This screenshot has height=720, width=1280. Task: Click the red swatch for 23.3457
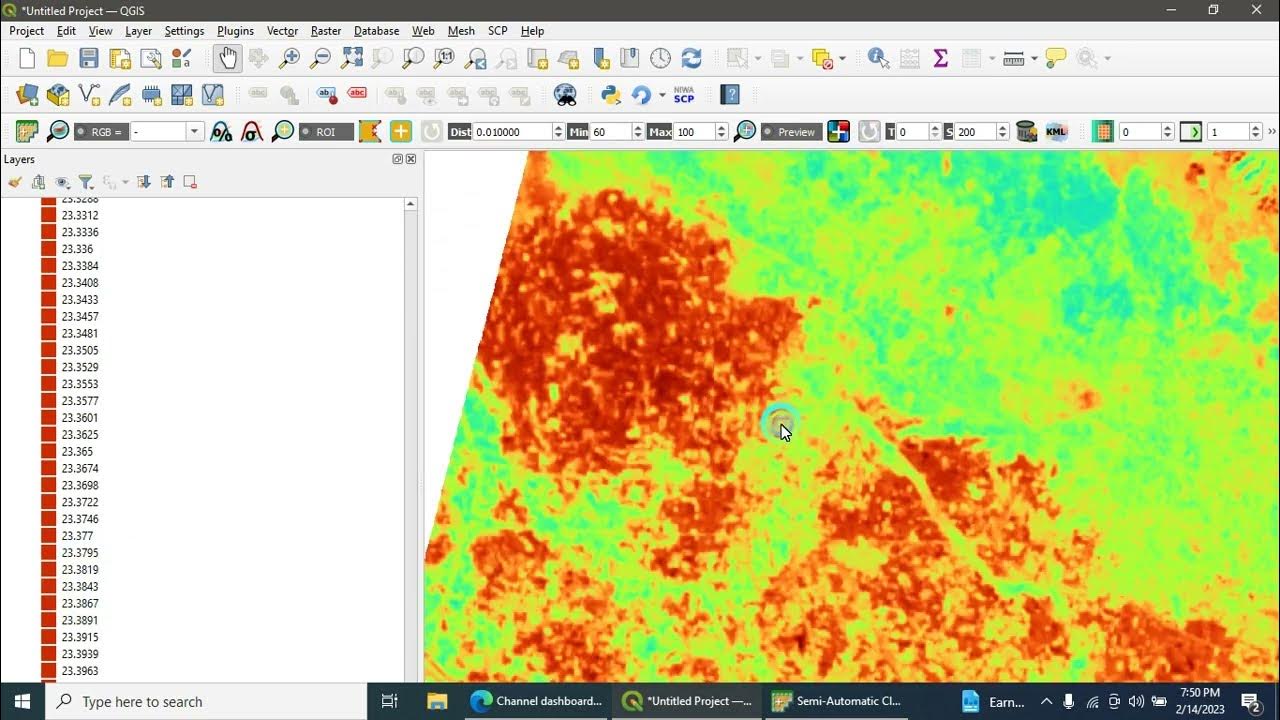coord(48,317)
